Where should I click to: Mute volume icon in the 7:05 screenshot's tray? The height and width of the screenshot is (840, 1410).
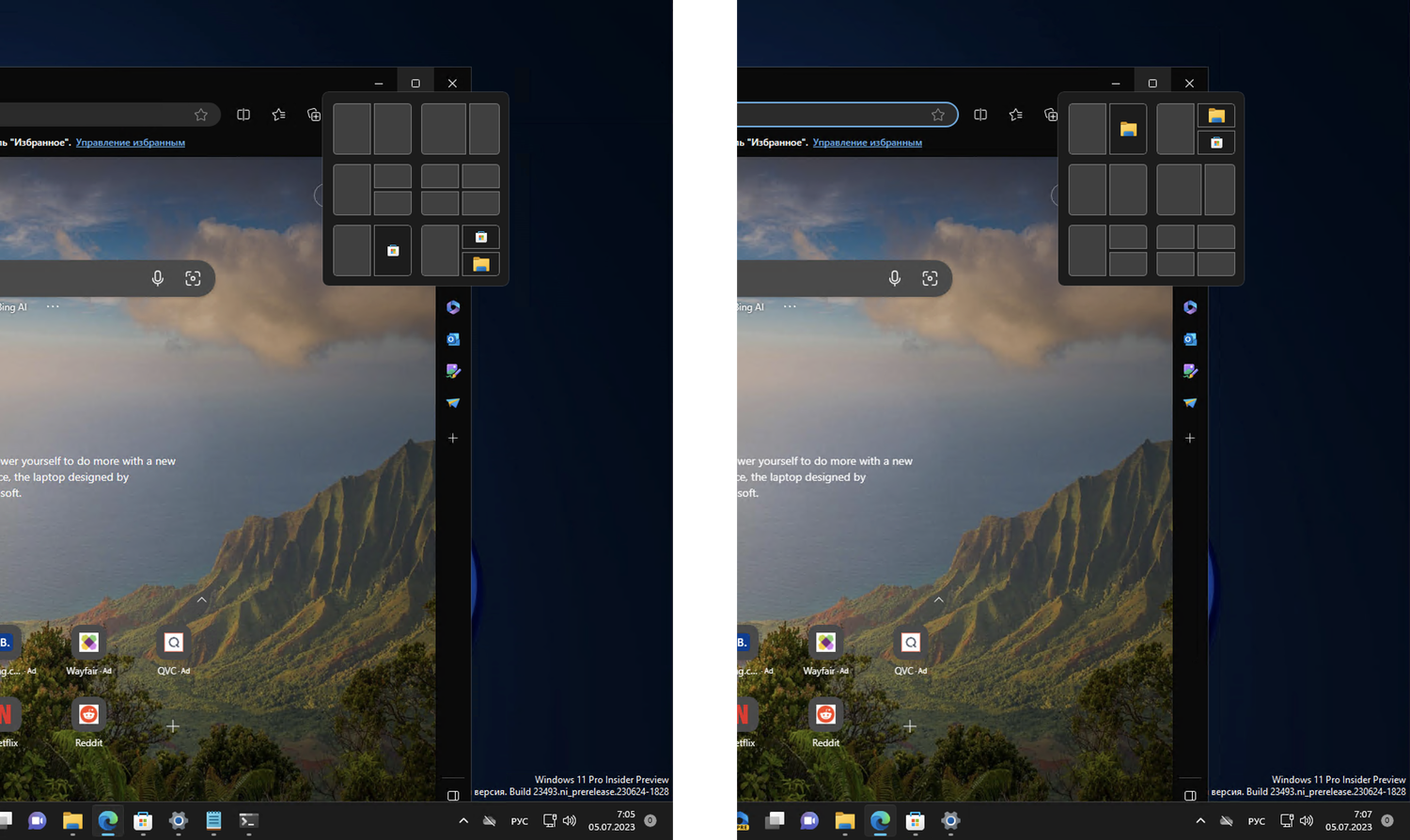570,821
